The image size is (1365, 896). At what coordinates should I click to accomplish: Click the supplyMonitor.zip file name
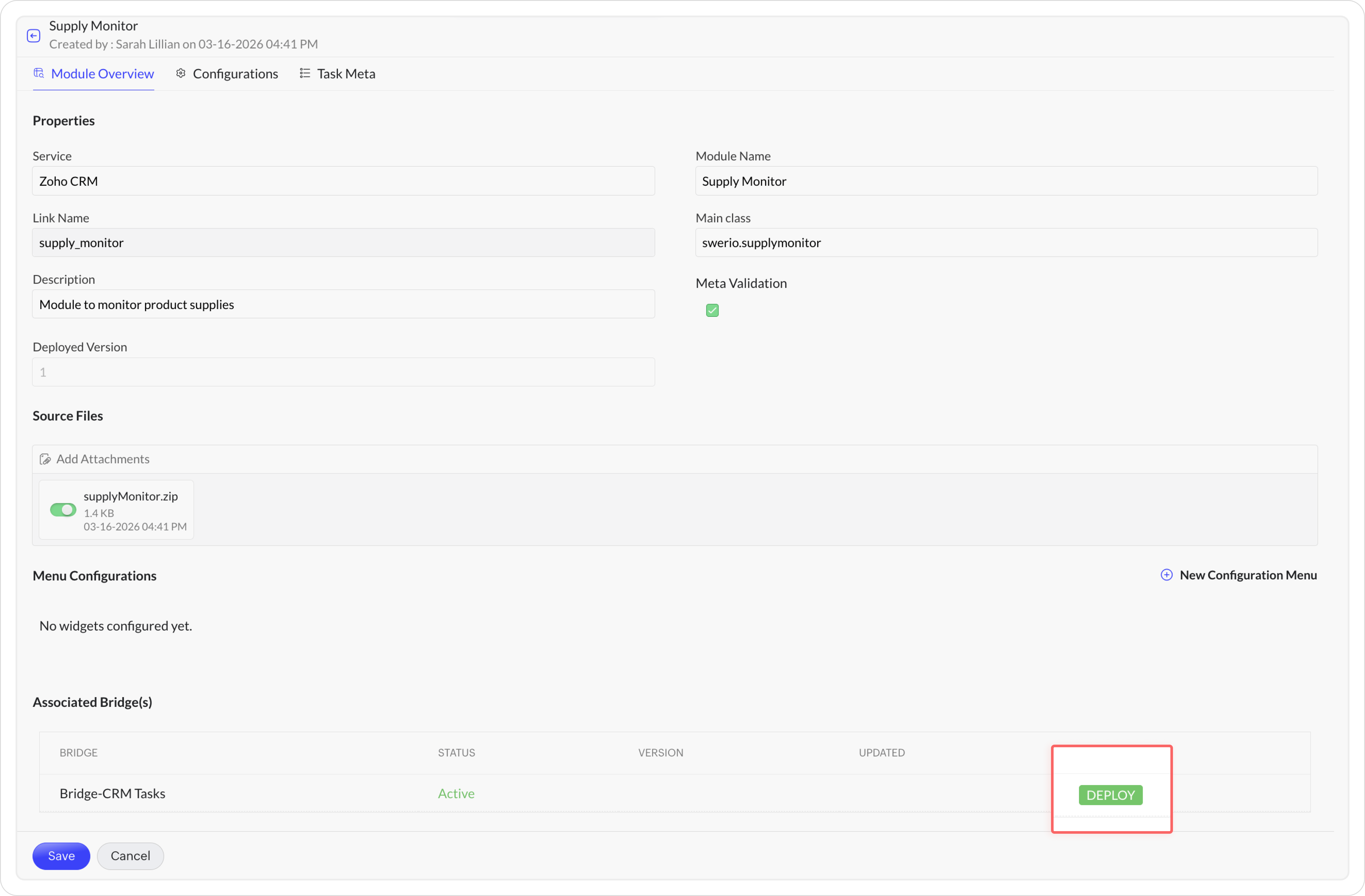[x=131, y=496]
